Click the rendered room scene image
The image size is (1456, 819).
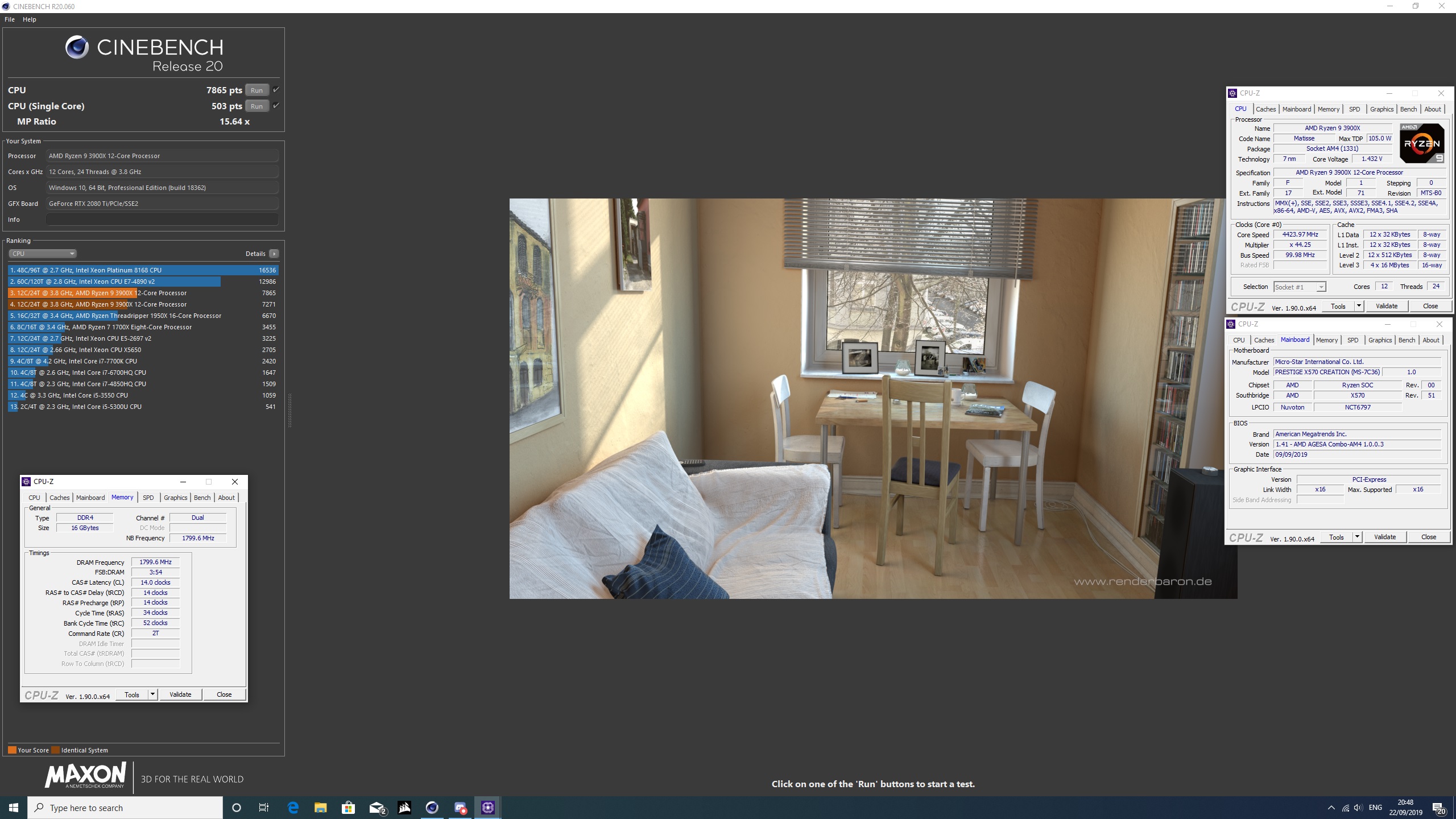[x=873, y=398]
